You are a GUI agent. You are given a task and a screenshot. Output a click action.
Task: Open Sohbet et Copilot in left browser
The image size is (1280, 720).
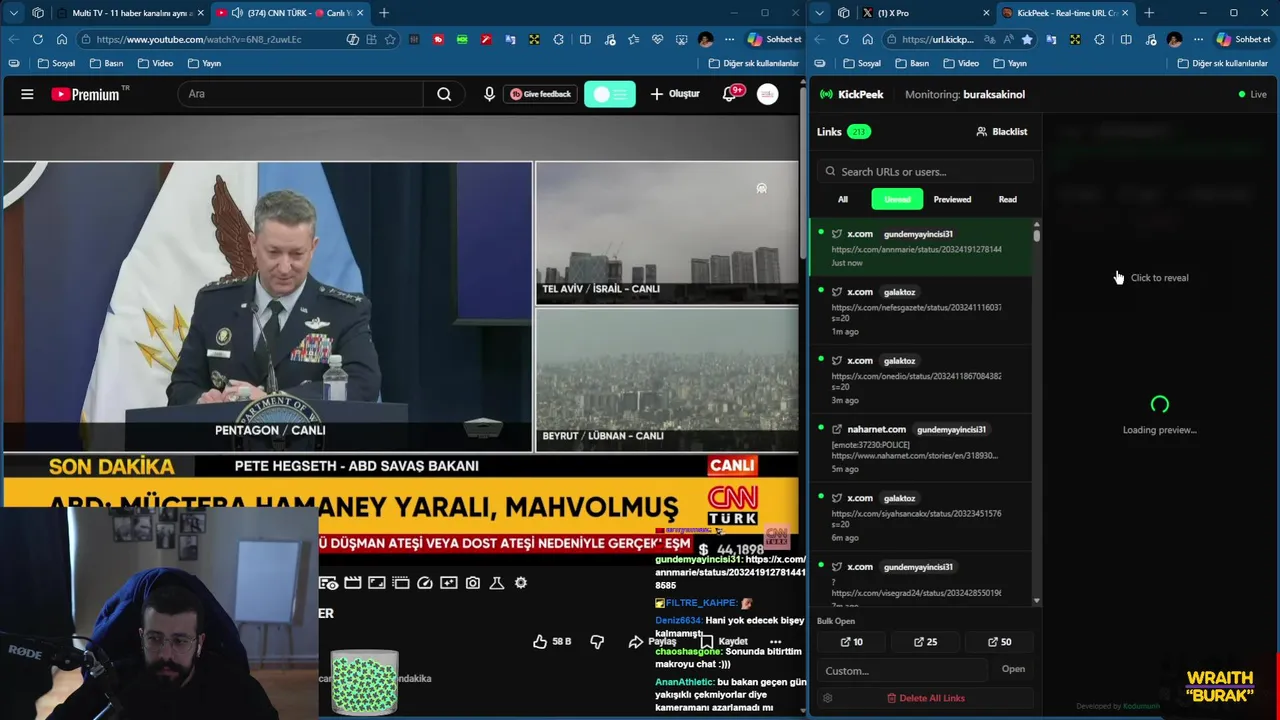tap(774, 39)
